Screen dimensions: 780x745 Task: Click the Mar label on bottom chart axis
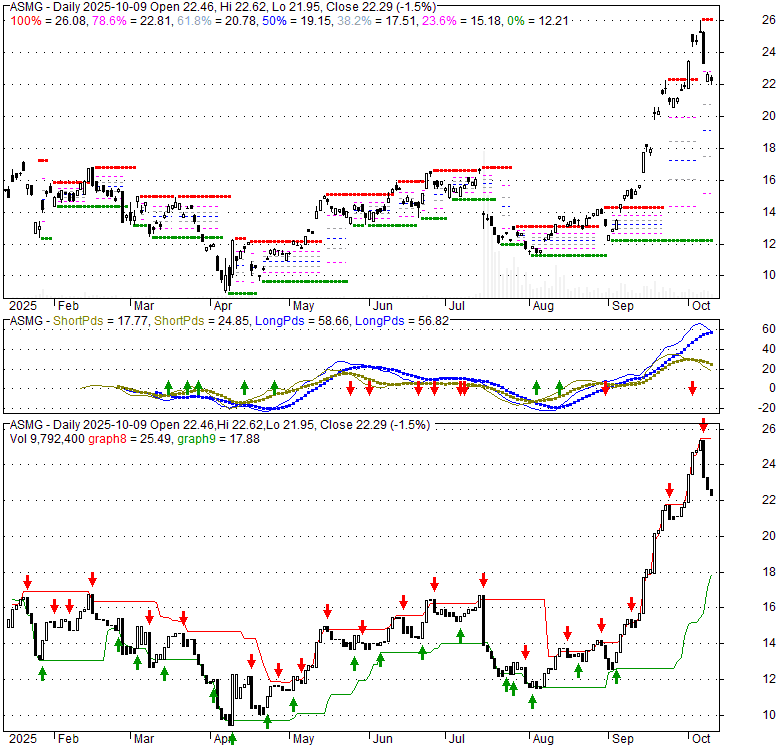click(x=144, y=739)
